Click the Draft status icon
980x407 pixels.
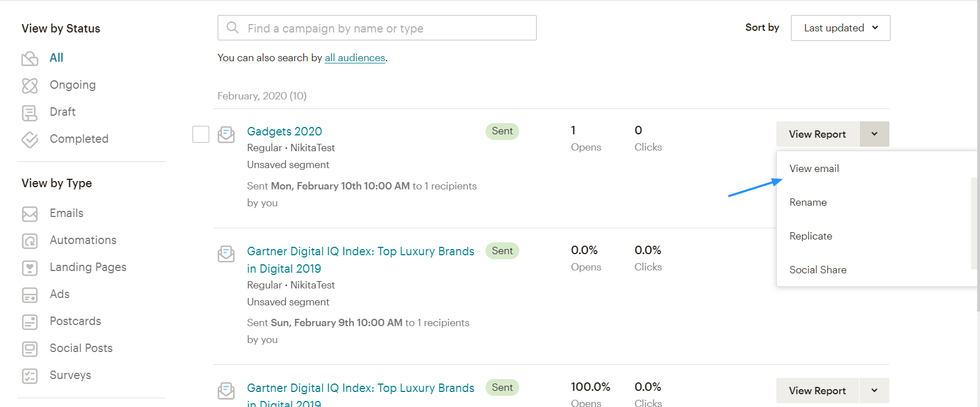pos(30,112)
